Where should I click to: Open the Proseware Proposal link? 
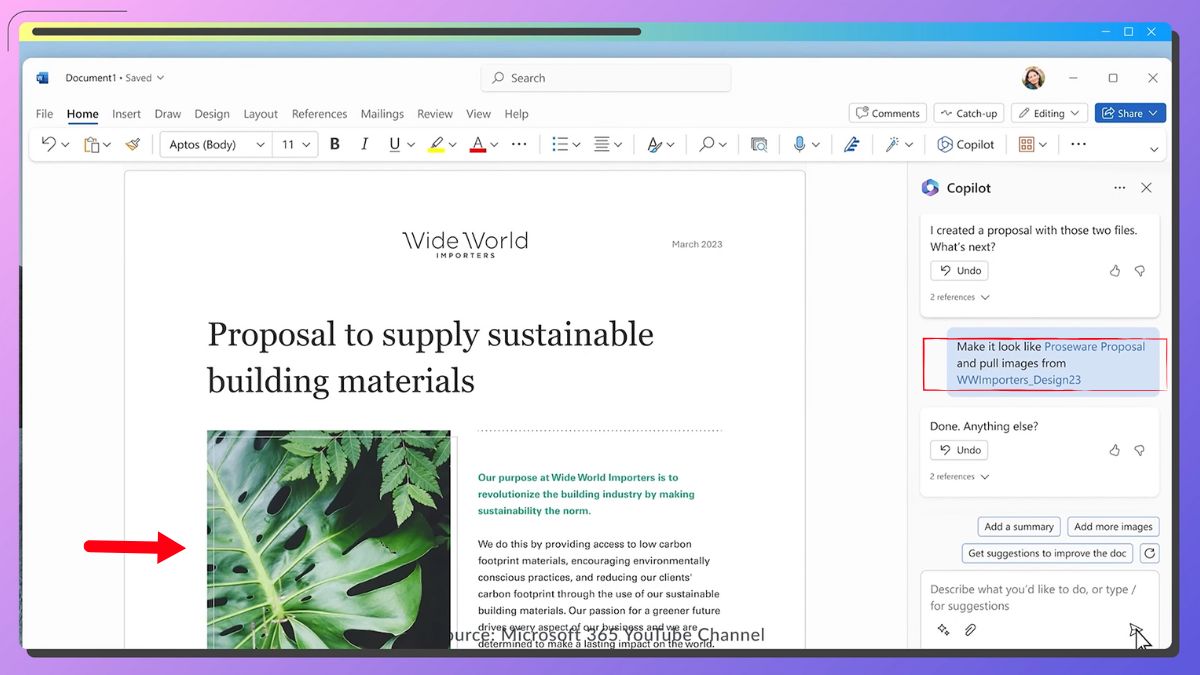tap(1094, 347)
